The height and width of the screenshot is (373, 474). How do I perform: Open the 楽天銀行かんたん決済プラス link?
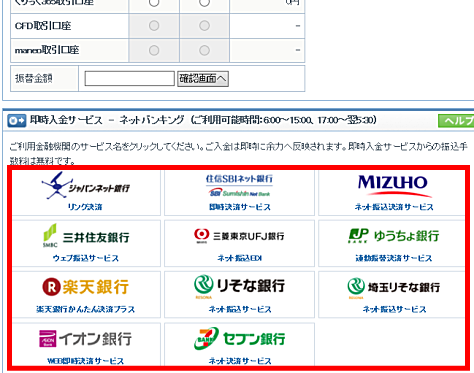tap(86, 309)
